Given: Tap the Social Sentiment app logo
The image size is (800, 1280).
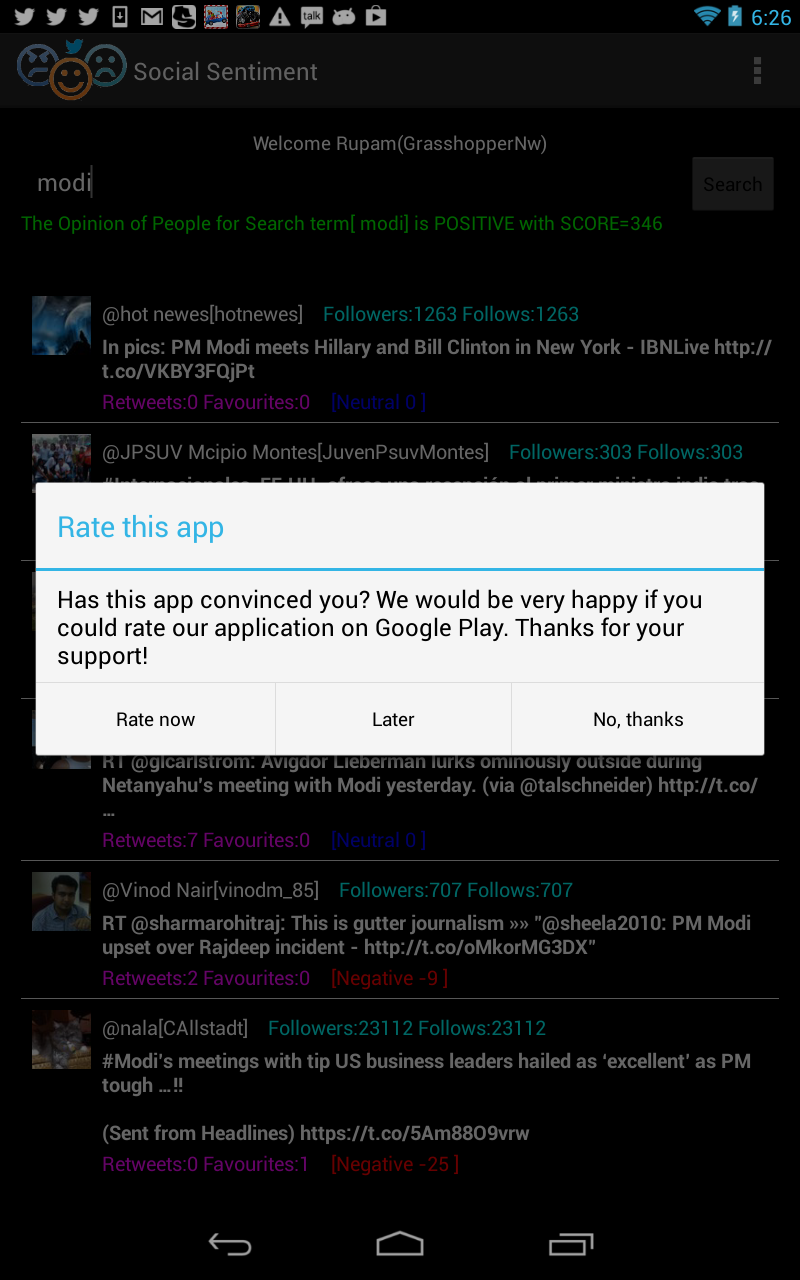Looking at the screenshot, I should coord(71,70).
